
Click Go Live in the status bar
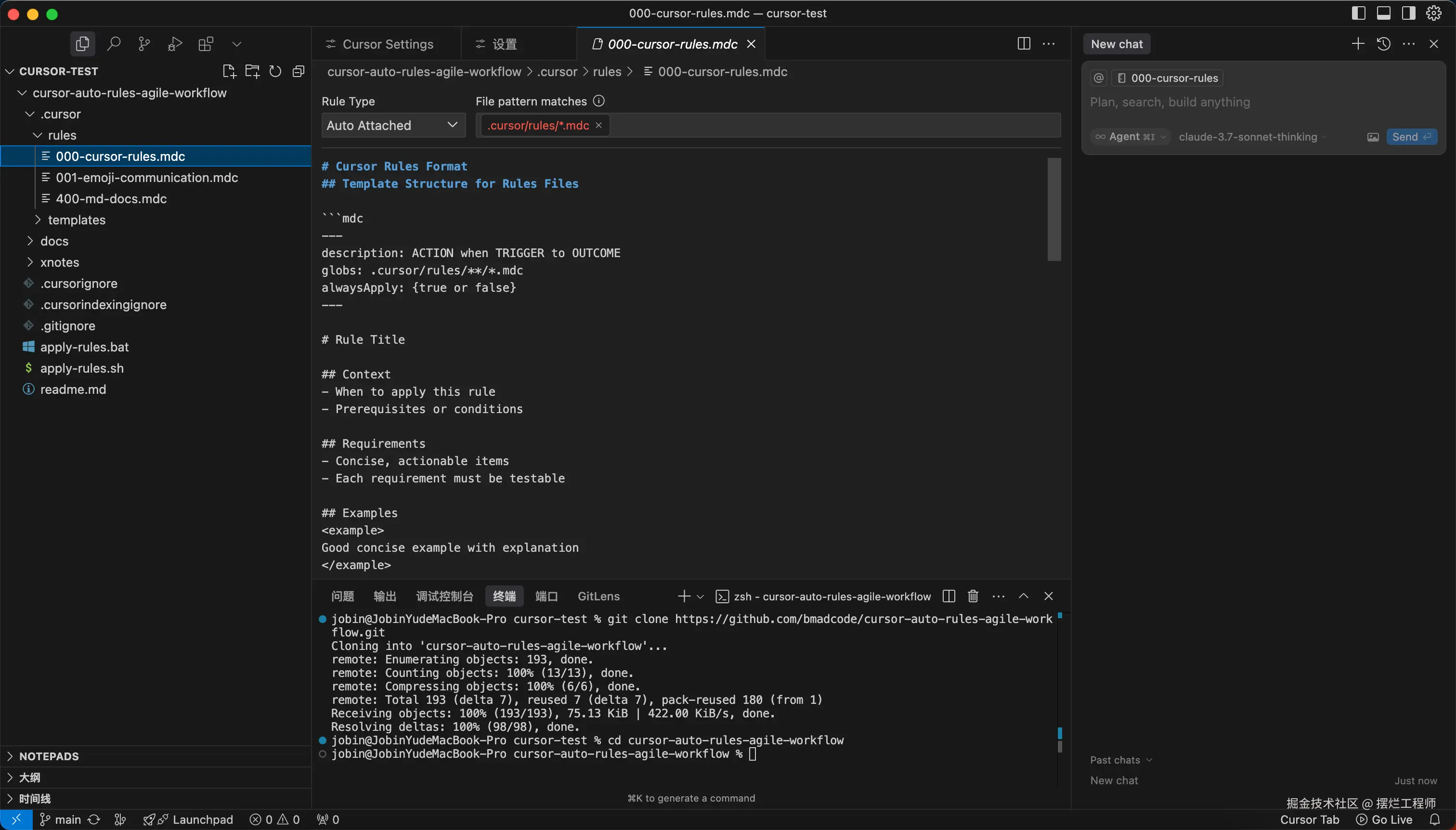tap(1385, 820)
